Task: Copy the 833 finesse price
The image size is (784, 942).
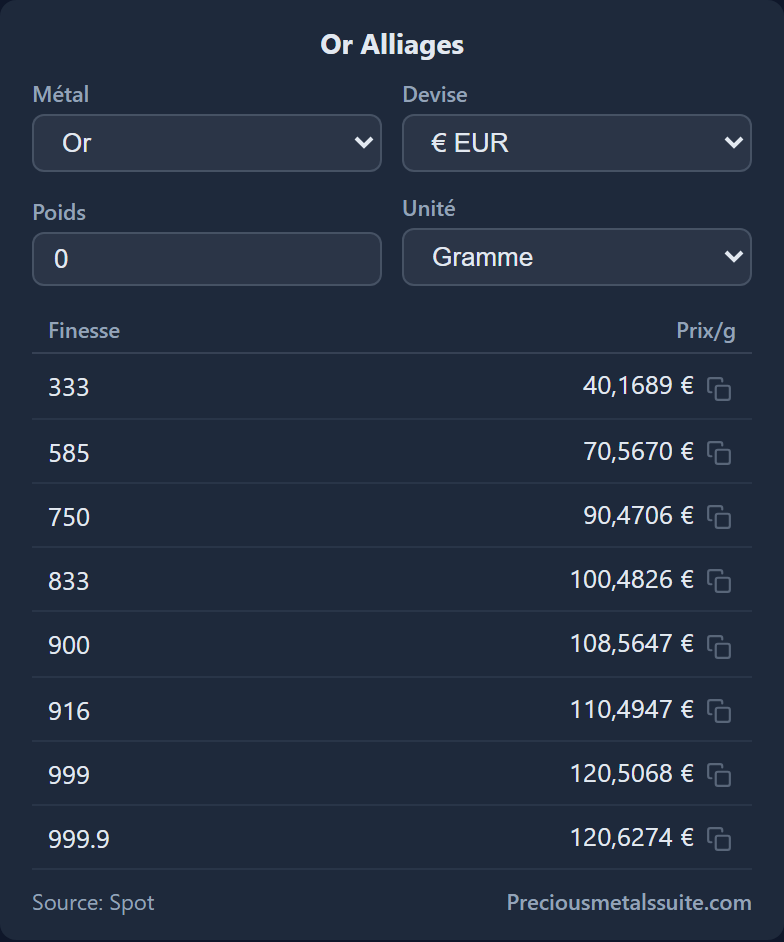Action: coord(719,581)
